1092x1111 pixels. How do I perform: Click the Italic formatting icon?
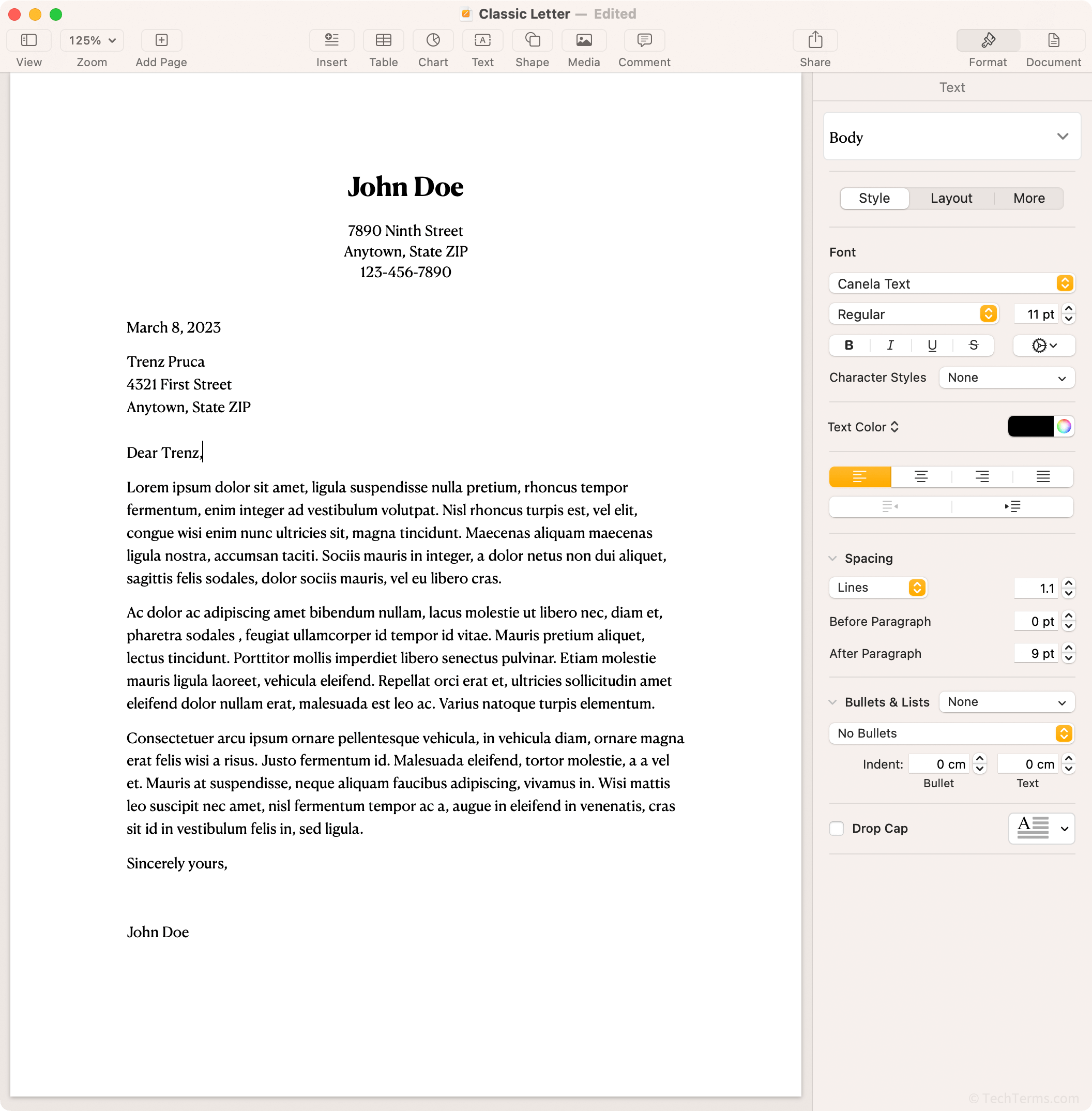tap(890, 345)
